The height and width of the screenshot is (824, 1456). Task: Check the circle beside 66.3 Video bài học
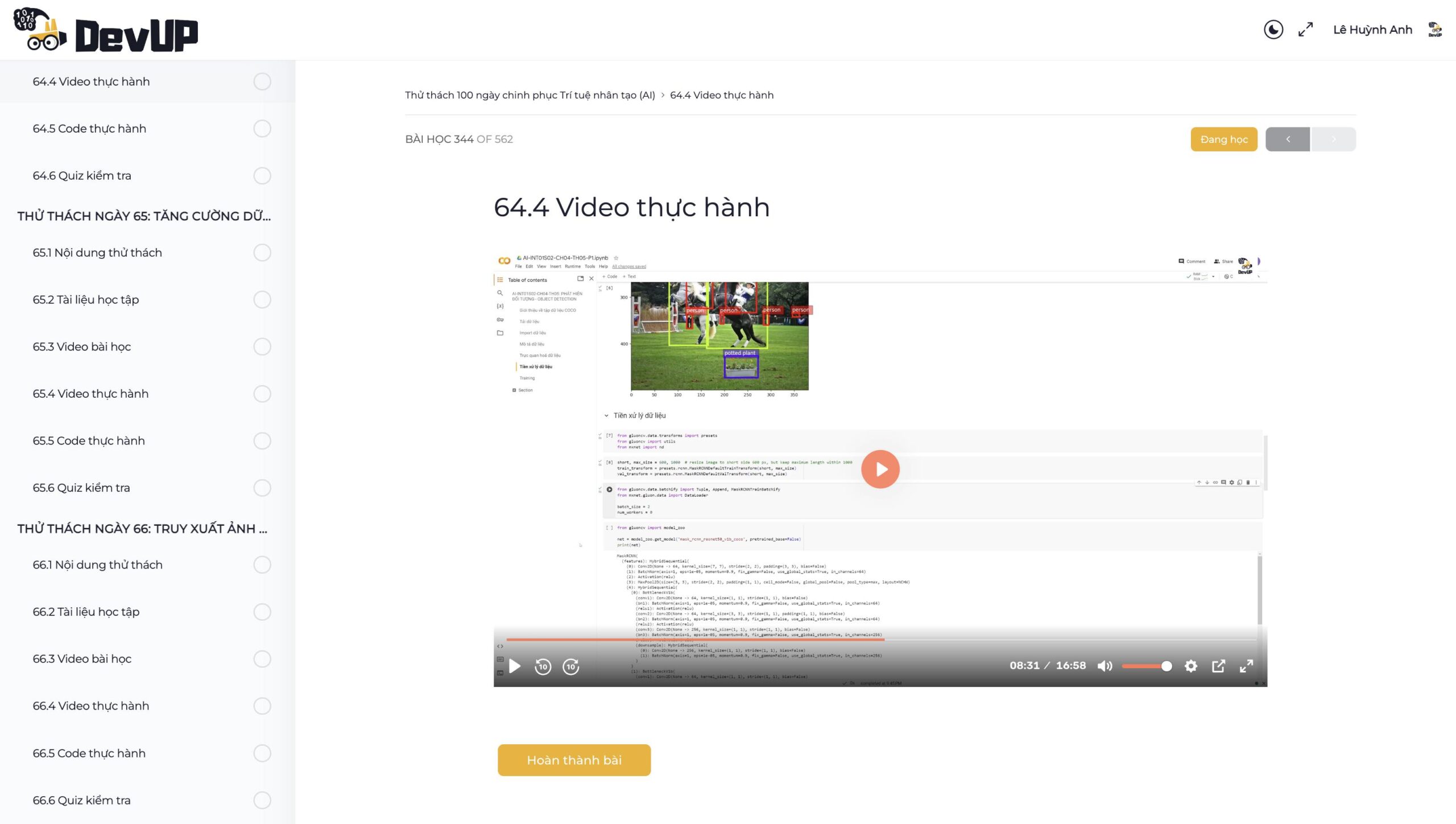(x=262, y=659)
